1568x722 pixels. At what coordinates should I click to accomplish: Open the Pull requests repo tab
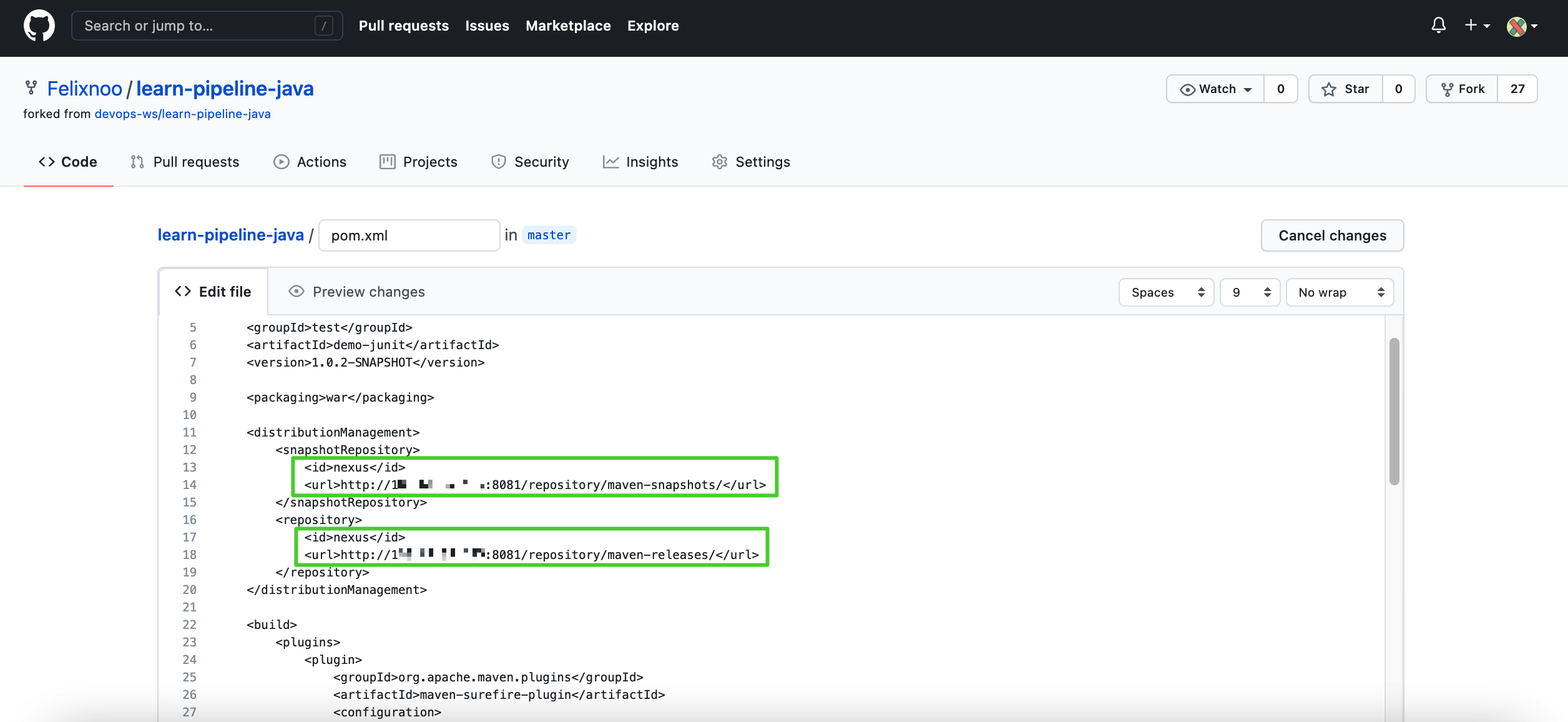point(185,162)
